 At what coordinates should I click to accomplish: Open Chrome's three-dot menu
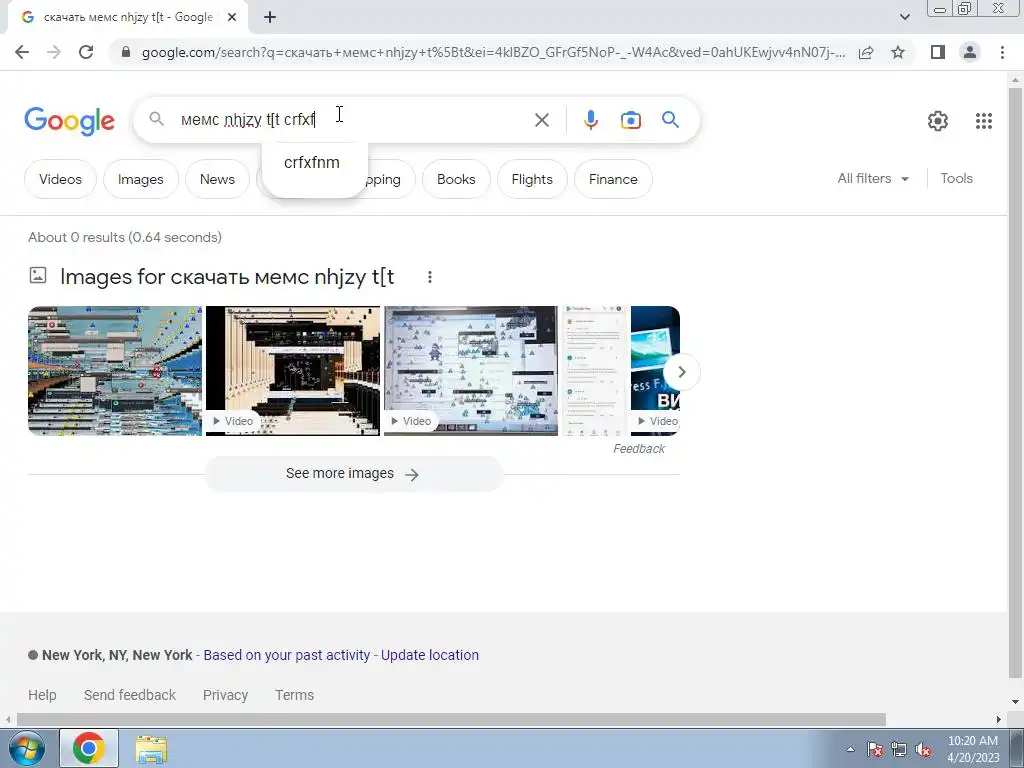click(1002, 52)
